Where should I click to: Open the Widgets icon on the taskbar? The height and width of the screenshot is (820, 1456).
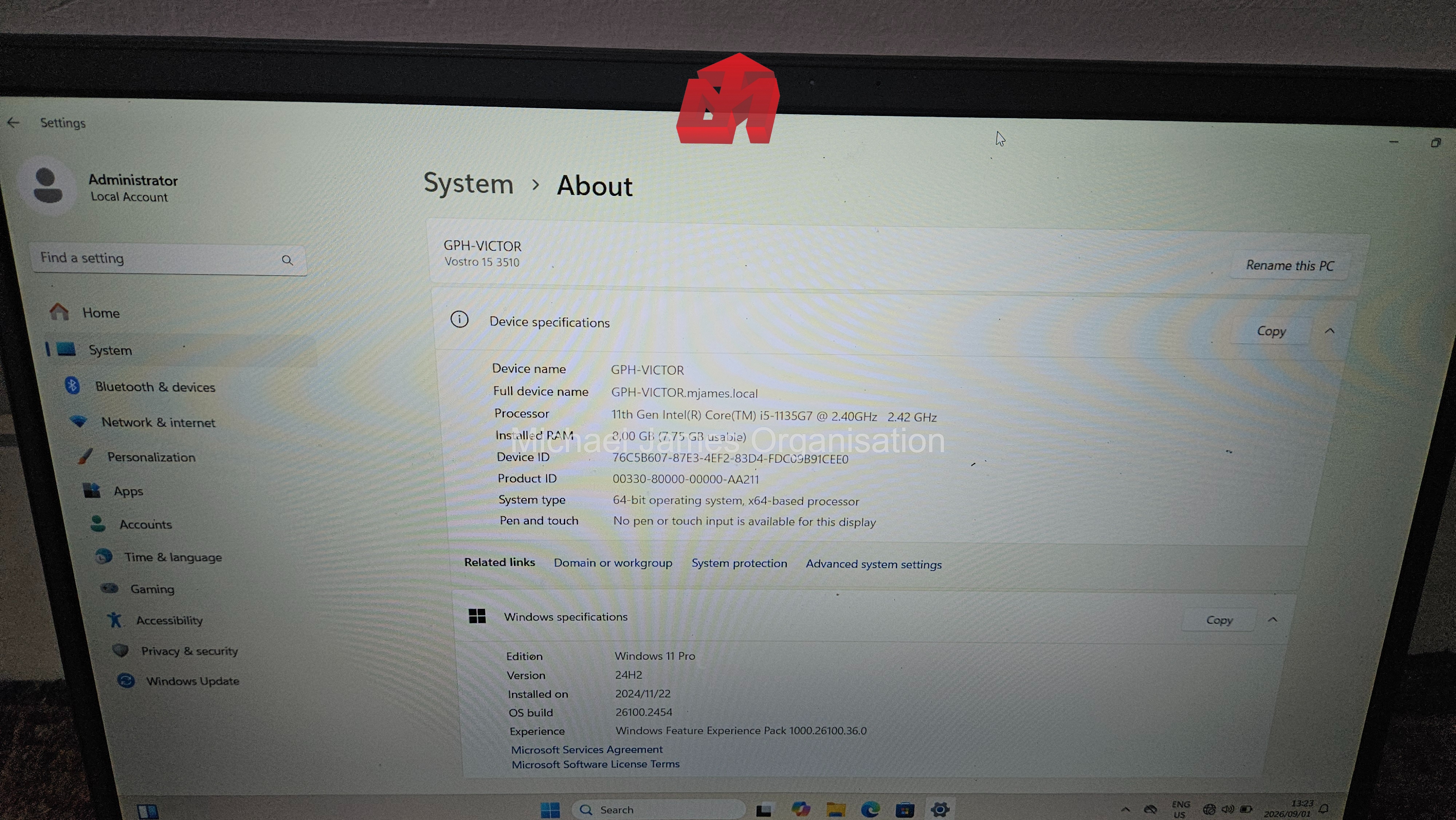(148, 812)
